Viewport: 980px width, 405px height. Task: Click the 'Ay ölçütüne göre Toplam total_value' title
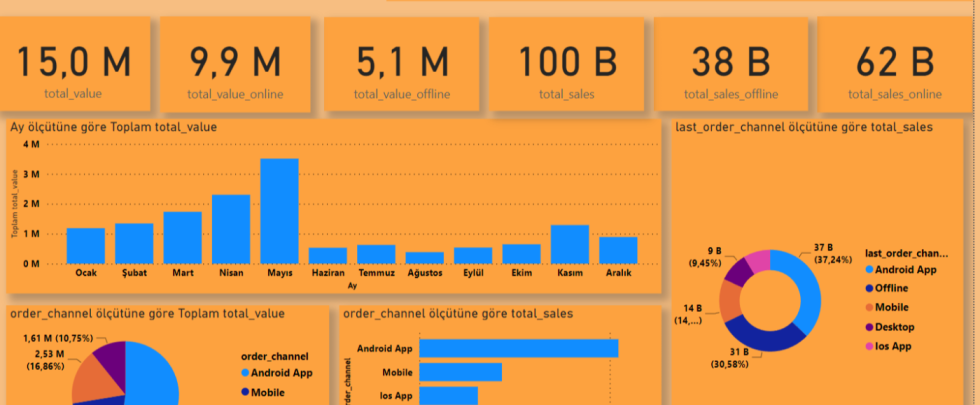pyautogui.click(x=113, y=128)
